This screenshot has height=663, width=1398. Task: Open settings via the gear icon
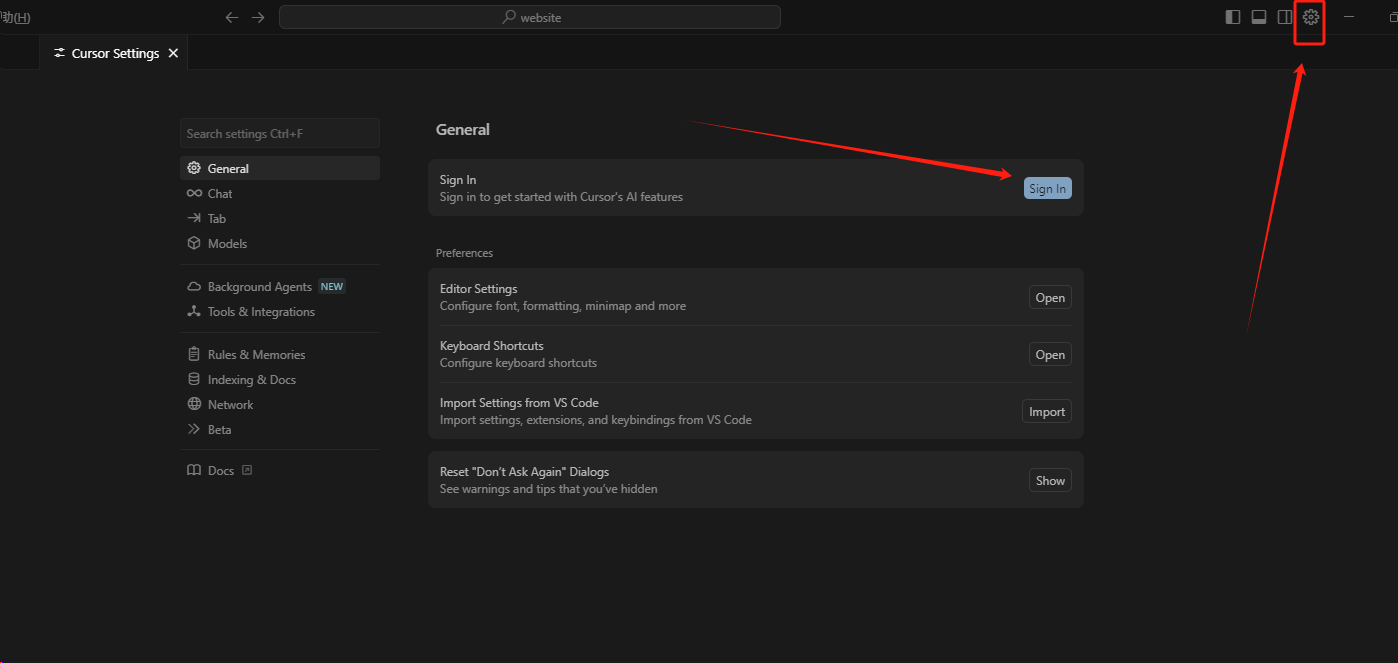click(1310, 17)
